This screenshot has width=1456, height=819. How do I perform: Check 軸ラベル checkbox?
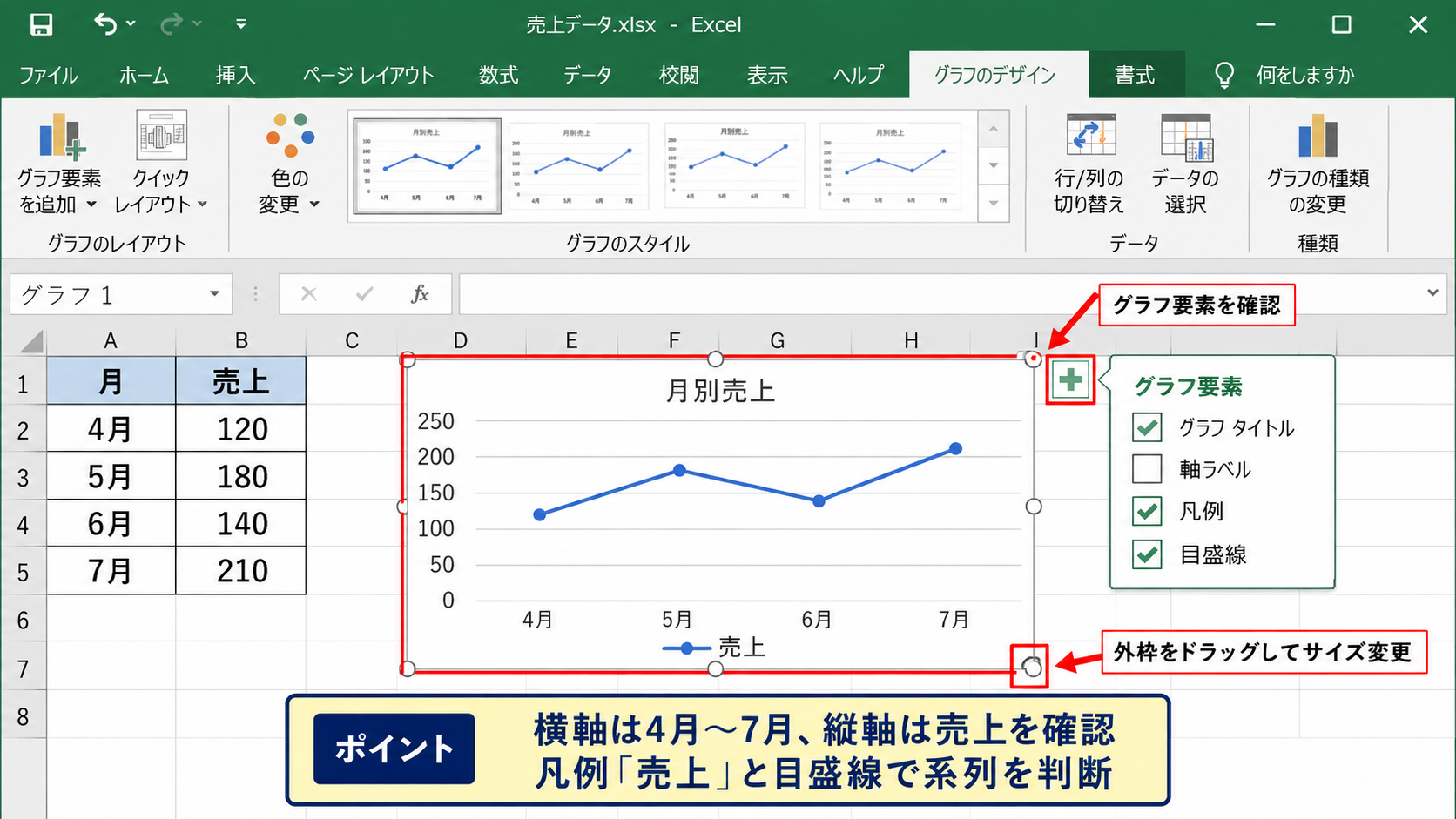pyautogui.click(x=1147, y=469)
